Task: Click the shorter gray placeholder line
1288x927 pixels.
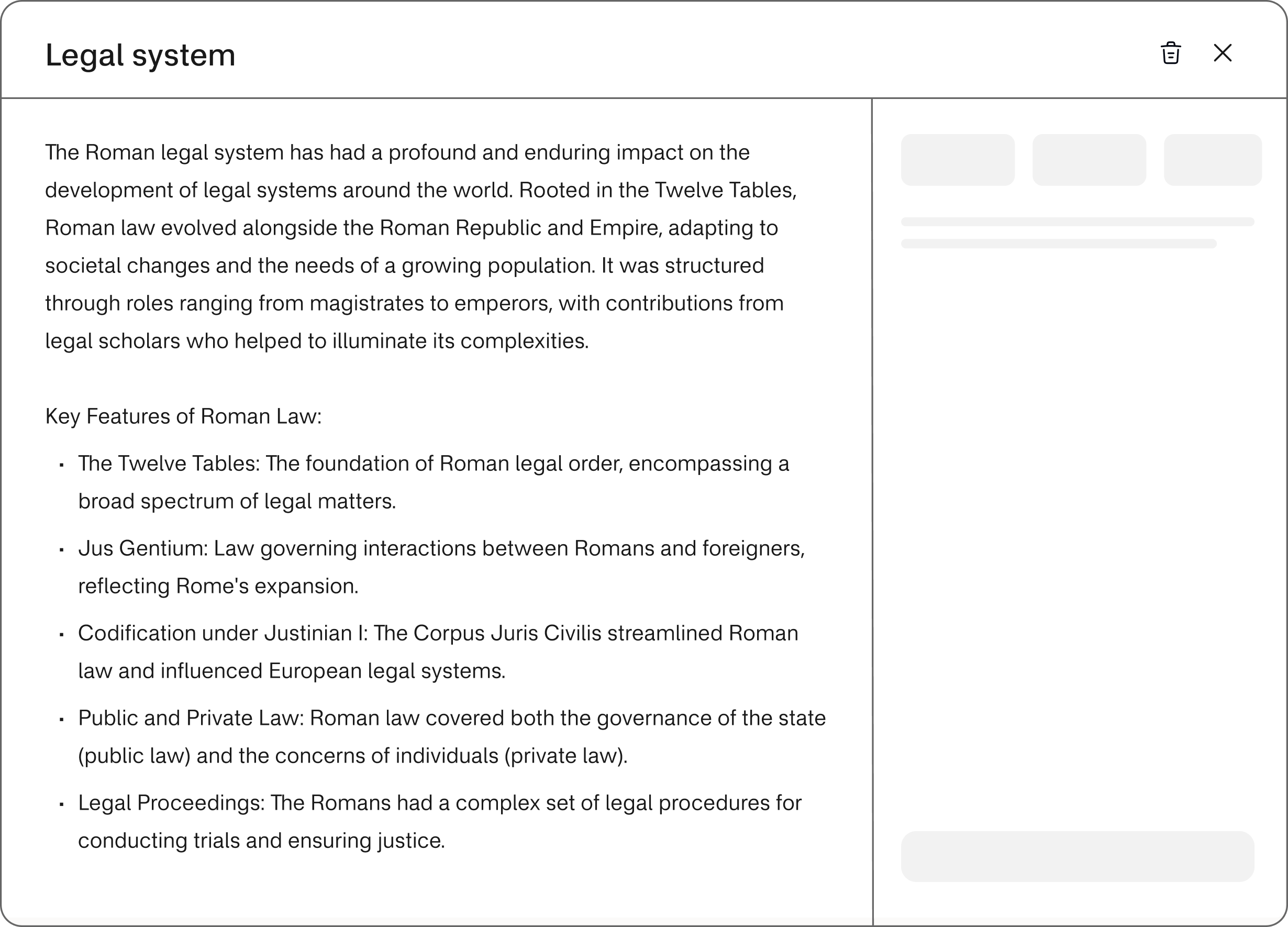Action: click(x=1059, y=244)
